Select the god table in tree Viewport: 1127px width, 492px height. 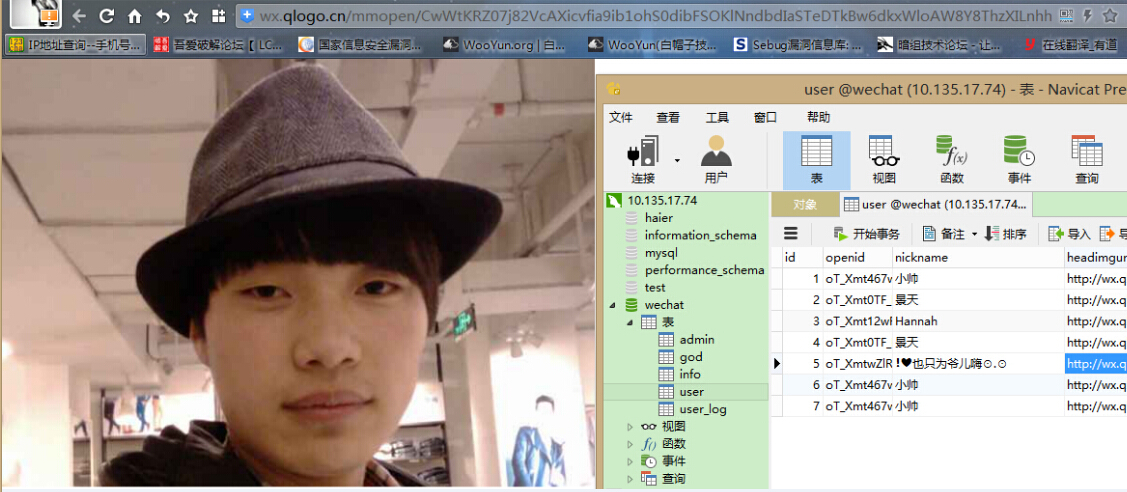click(x=691, y=357)
